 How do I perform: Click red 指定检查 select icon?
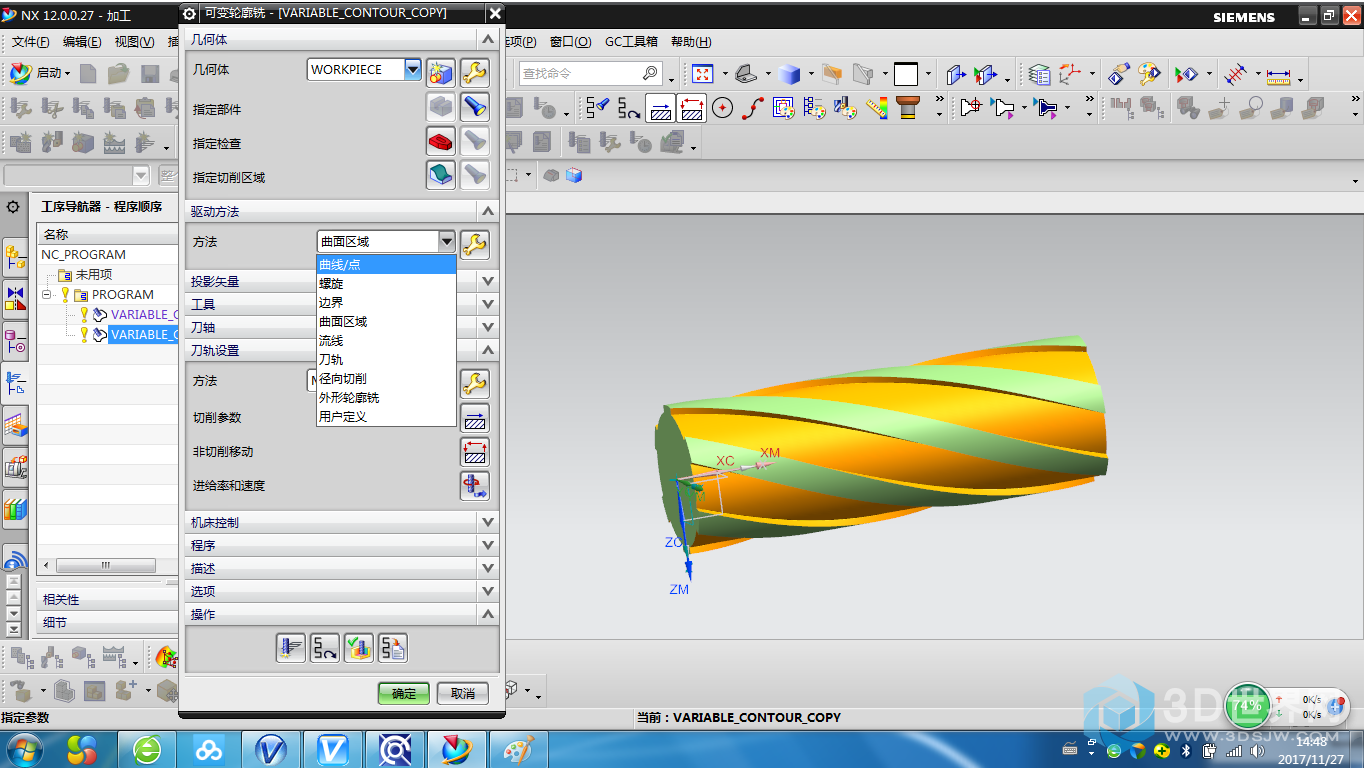pyautogui.click(x=441, y=141)
